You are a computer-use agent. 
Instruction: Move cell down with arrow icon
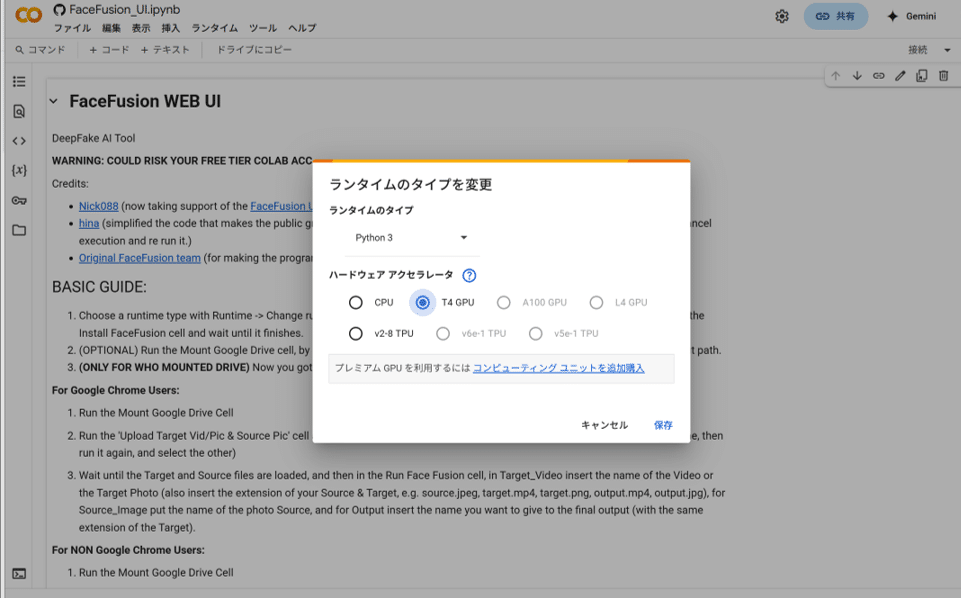[x=857, y=76]
